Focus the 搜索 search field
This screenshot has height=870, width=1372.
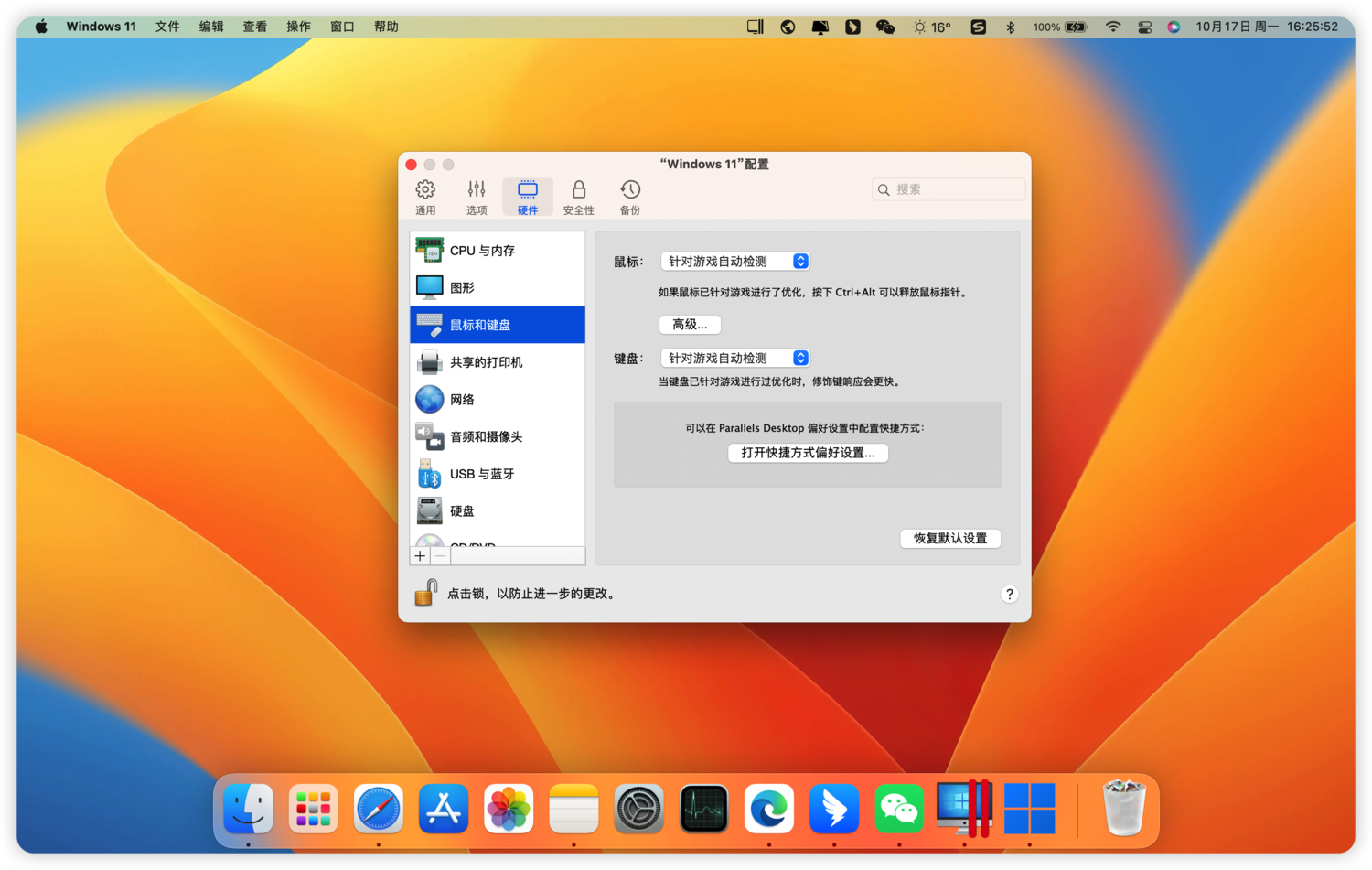click(949, 189)
